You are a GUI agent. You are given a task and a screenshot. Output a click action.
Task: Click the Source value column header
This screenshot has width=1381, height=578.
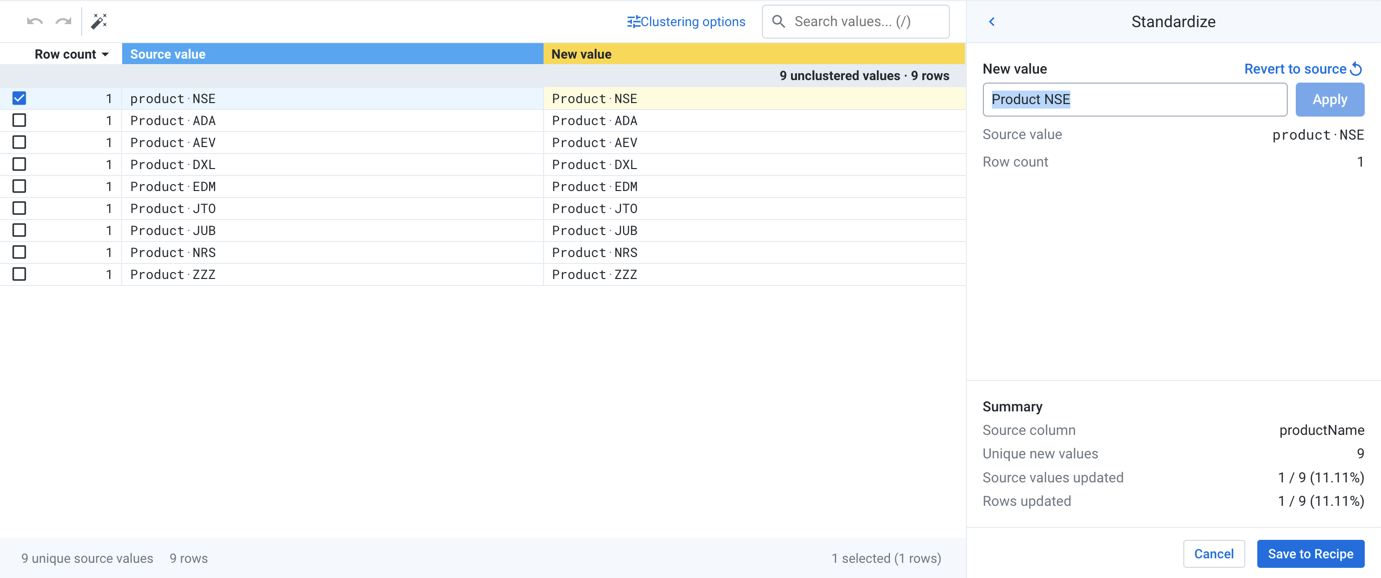click(332, 54)
